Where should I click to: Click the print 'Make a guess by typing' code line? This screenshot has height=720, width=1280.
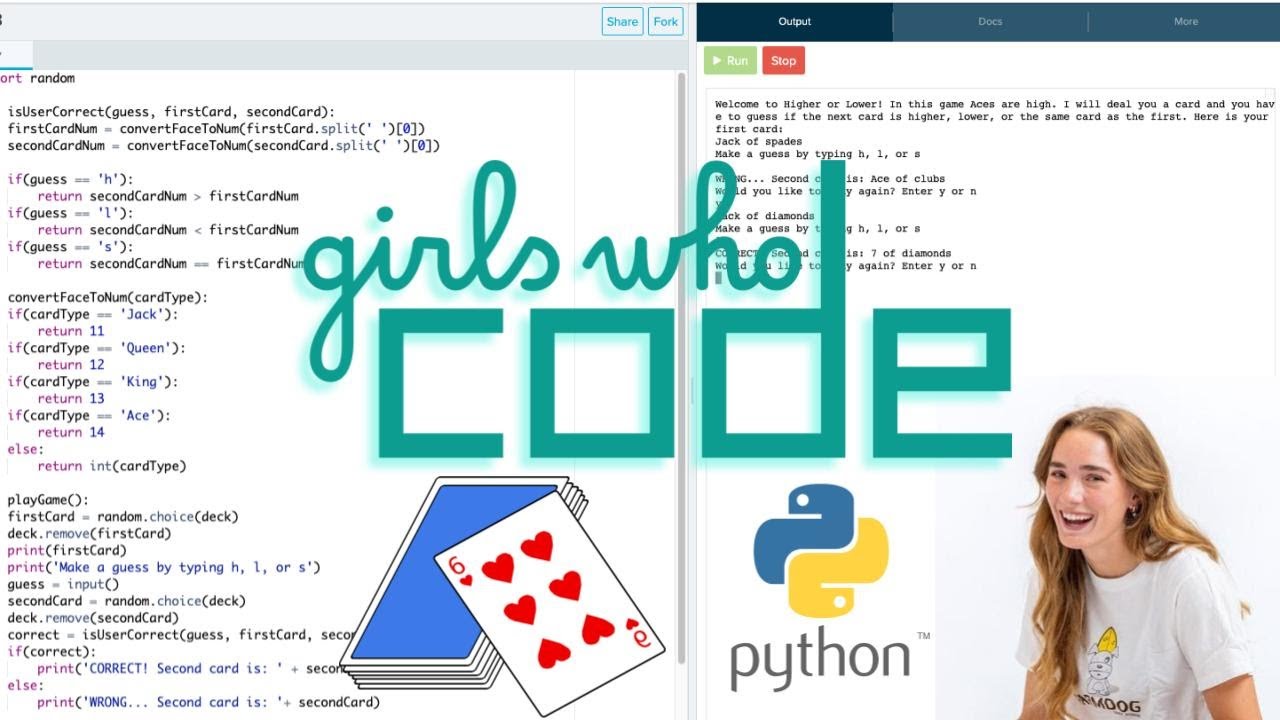pyautogui.click(x=164, y=567)
